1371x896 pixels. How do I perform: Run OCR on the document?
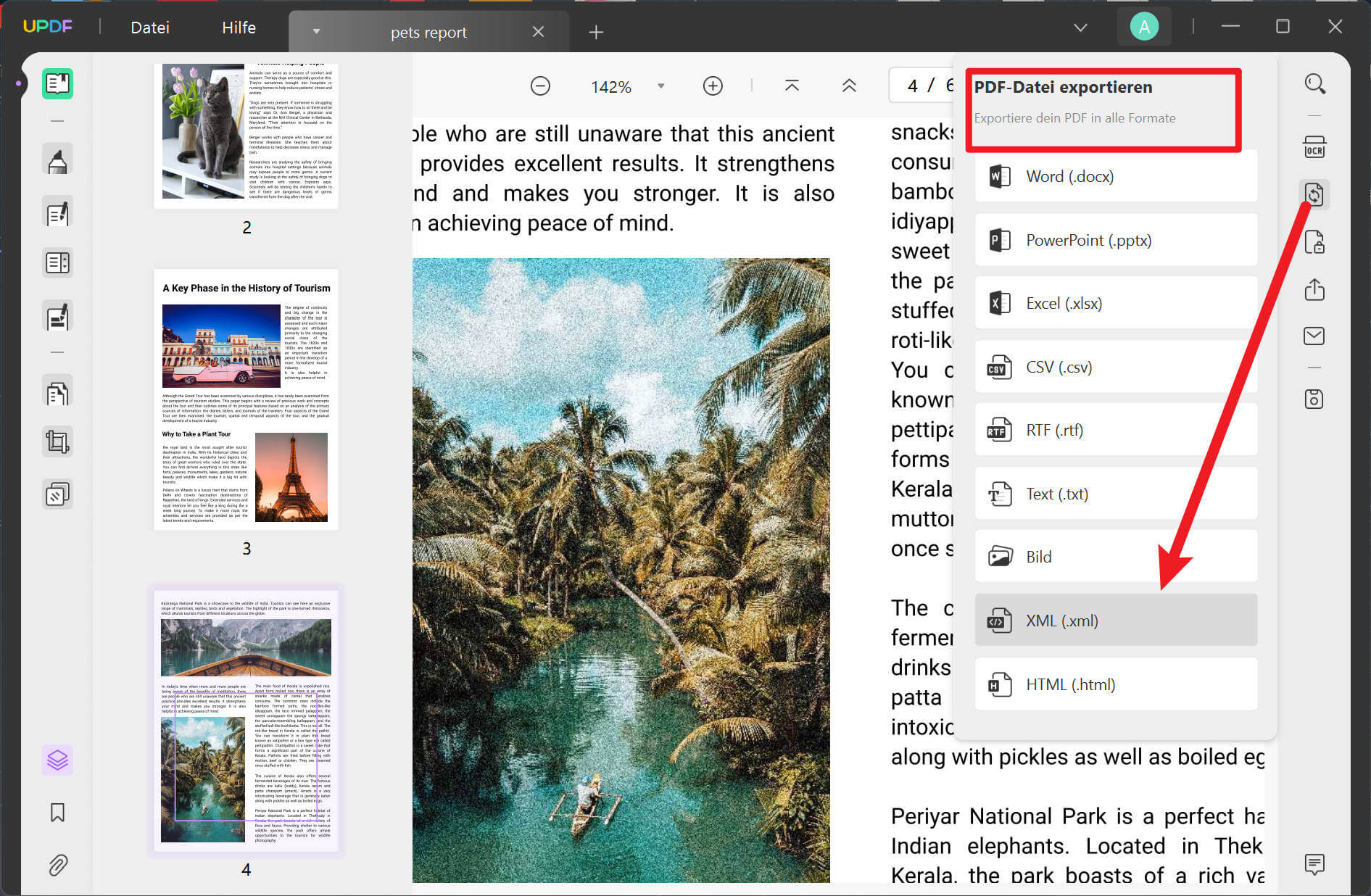click(1315, 146)
